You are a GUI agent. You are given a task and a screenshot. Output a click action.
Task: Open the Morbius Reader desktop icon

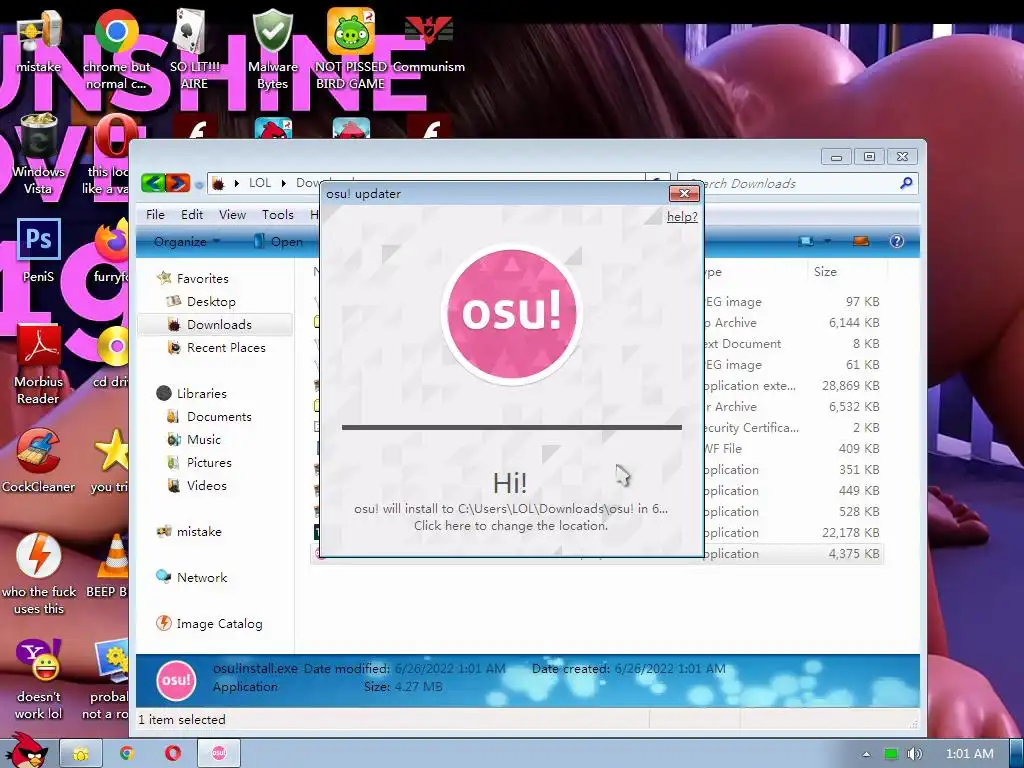(x=39, y=364)
